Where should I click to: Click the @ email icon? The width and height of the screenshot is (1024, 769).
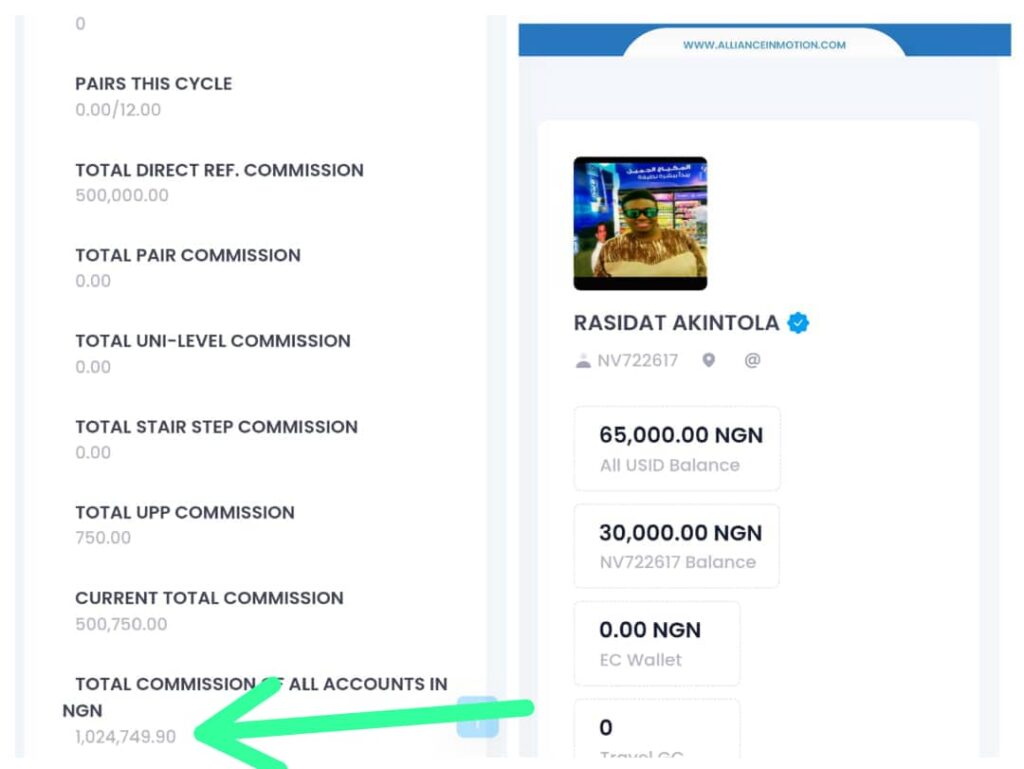[x=752, y=361]
